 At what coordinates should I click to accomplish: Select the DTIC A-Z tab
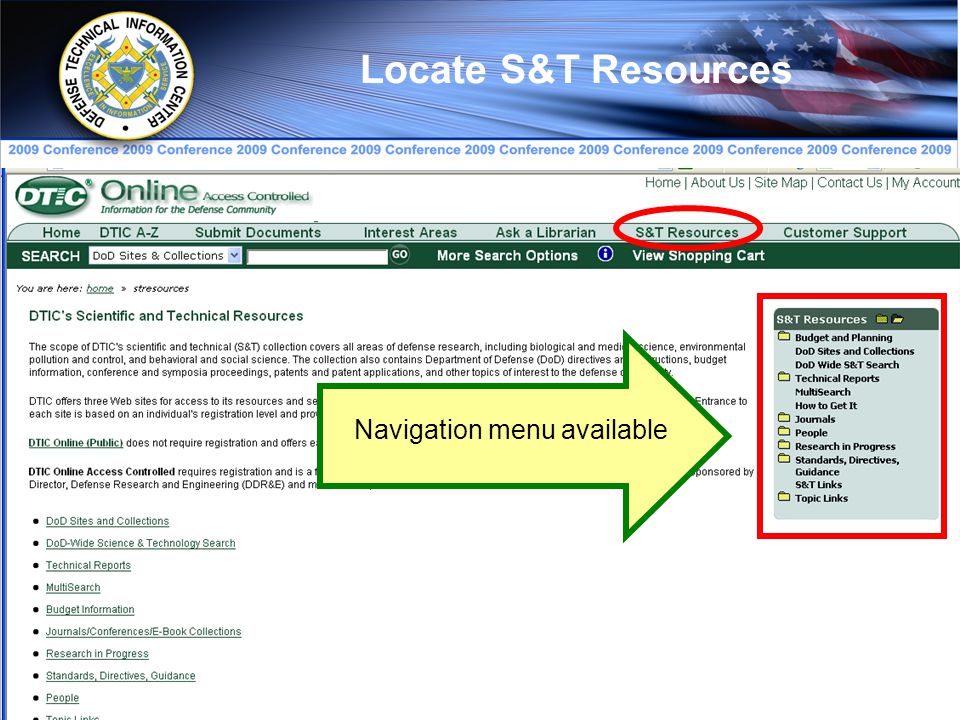[x=129, y=233]
